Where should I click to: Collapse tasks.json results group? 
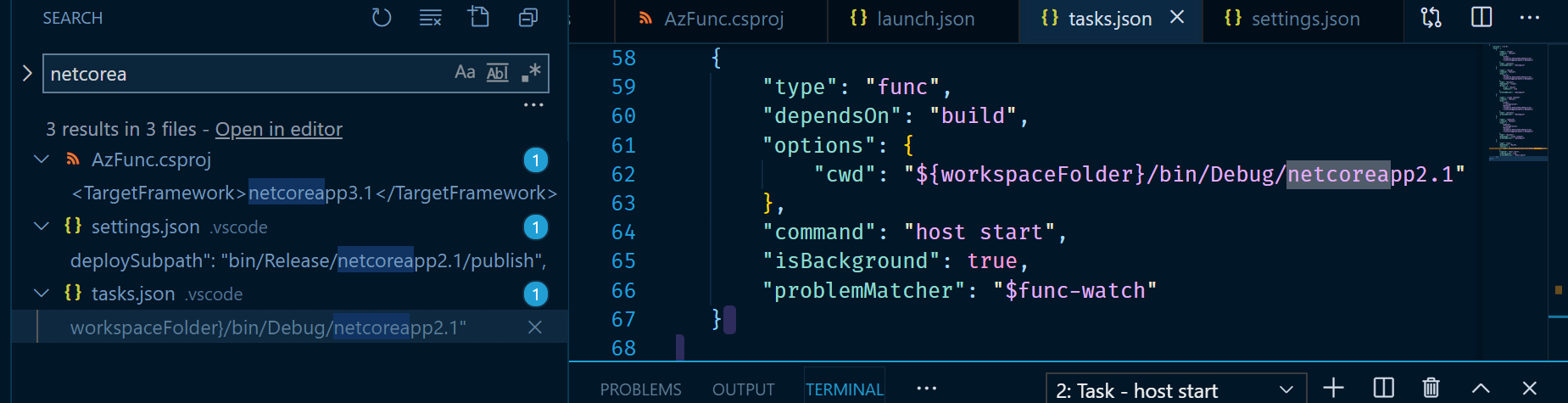click(x=42, y=294)
